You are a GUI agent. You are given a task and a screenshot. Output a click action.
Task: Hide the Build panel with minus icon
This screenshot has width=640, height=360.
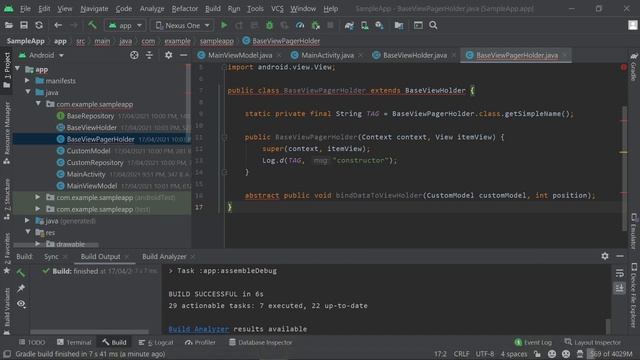pos(620,256)
